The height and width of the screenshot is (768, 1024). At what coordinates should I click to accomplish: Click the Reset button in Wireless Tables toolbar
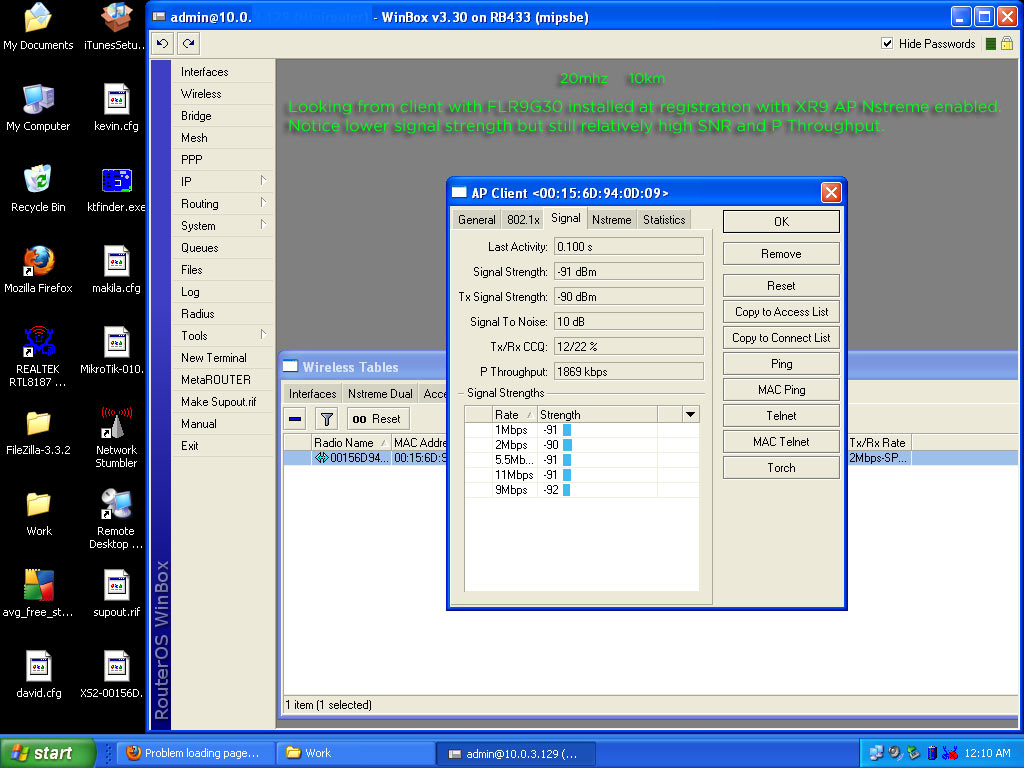coord(377,419)
